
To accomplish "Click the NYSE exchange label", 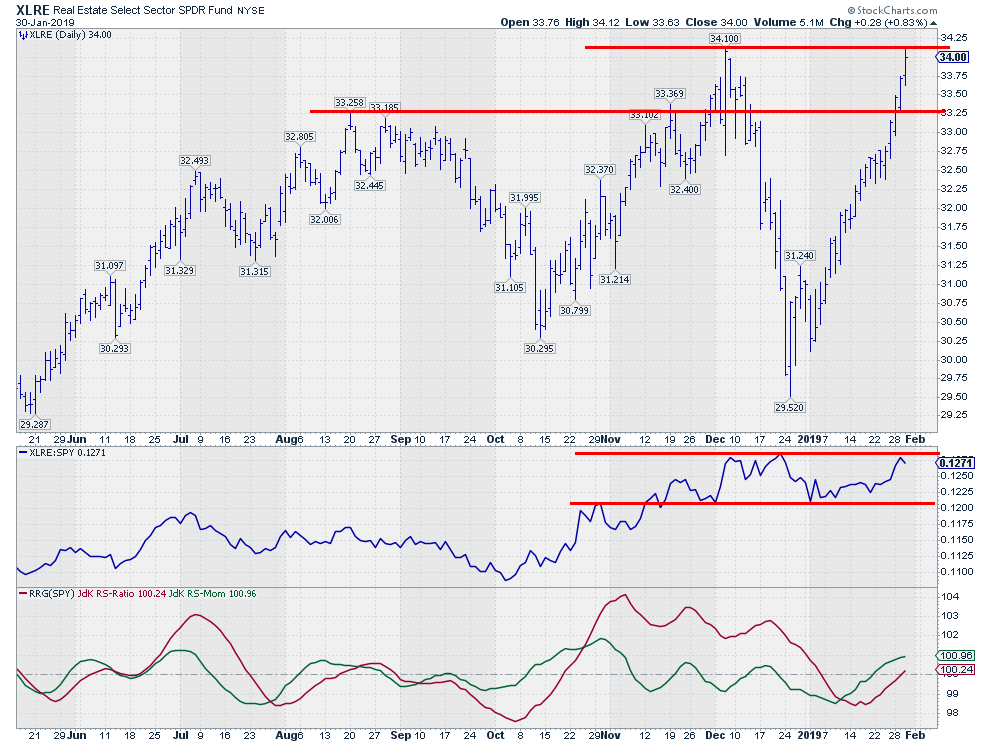I will (251, 11).
